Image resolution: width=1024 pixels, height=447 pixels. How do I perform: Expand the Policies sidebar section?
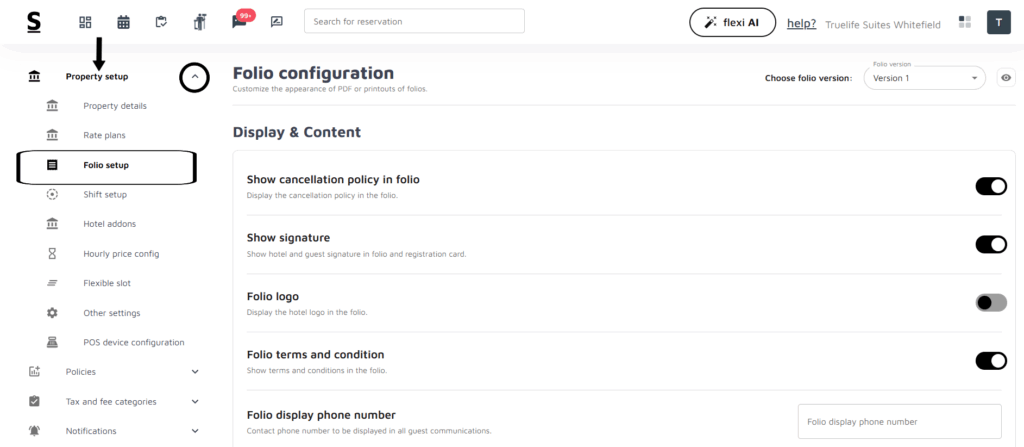pyautogui.click(x=195, y=372)
